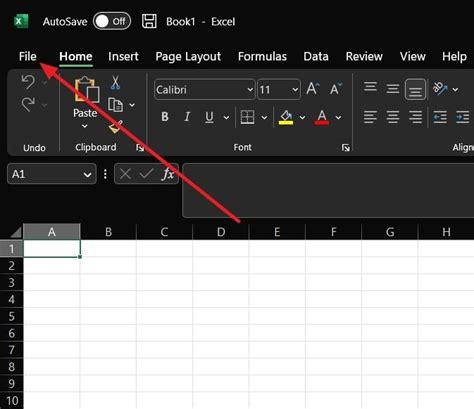Toggle Bold formatting
474x409 pixels.
point(165,117)
